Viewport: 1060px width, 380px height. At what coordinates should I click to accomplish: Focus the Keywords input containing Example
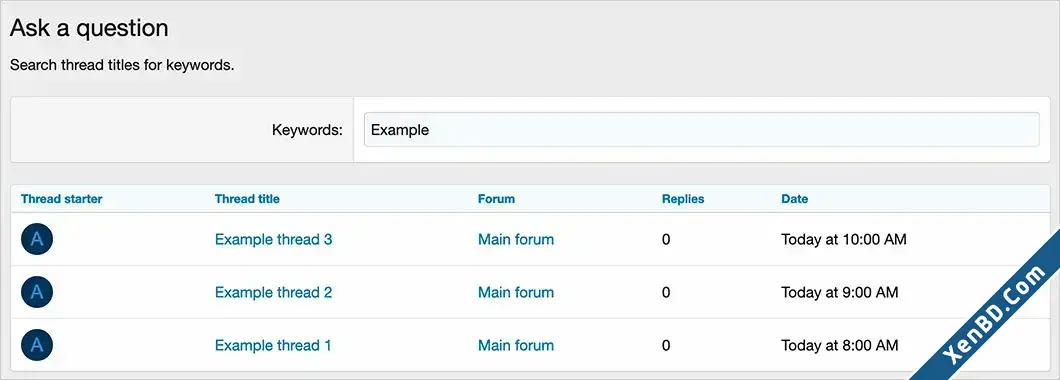702,130
